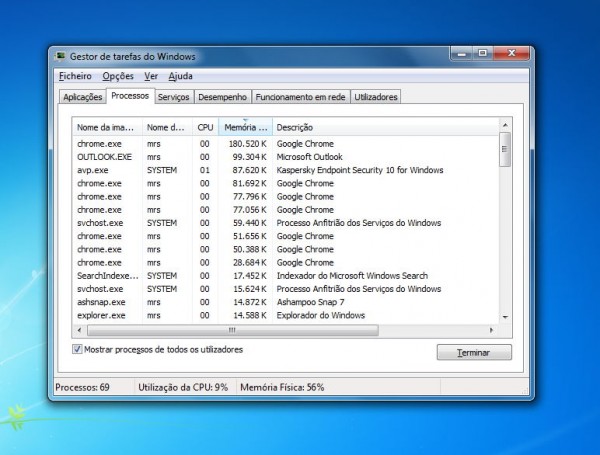This screenshot has width=600, height=455.
Task: Click the vertical scrollbar thumb
Action: point(505,149)
